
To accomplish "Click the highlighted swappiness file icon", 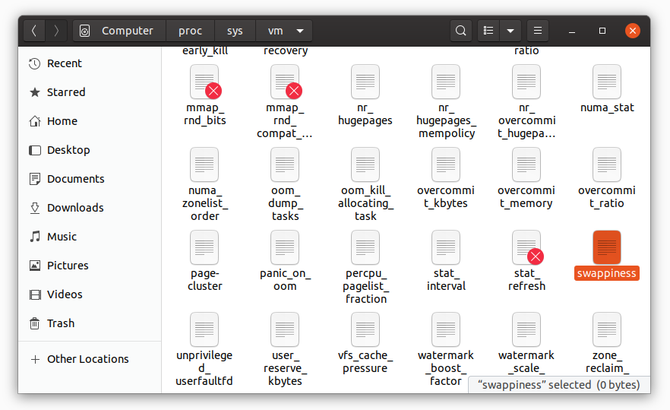I will coord(607,247).
